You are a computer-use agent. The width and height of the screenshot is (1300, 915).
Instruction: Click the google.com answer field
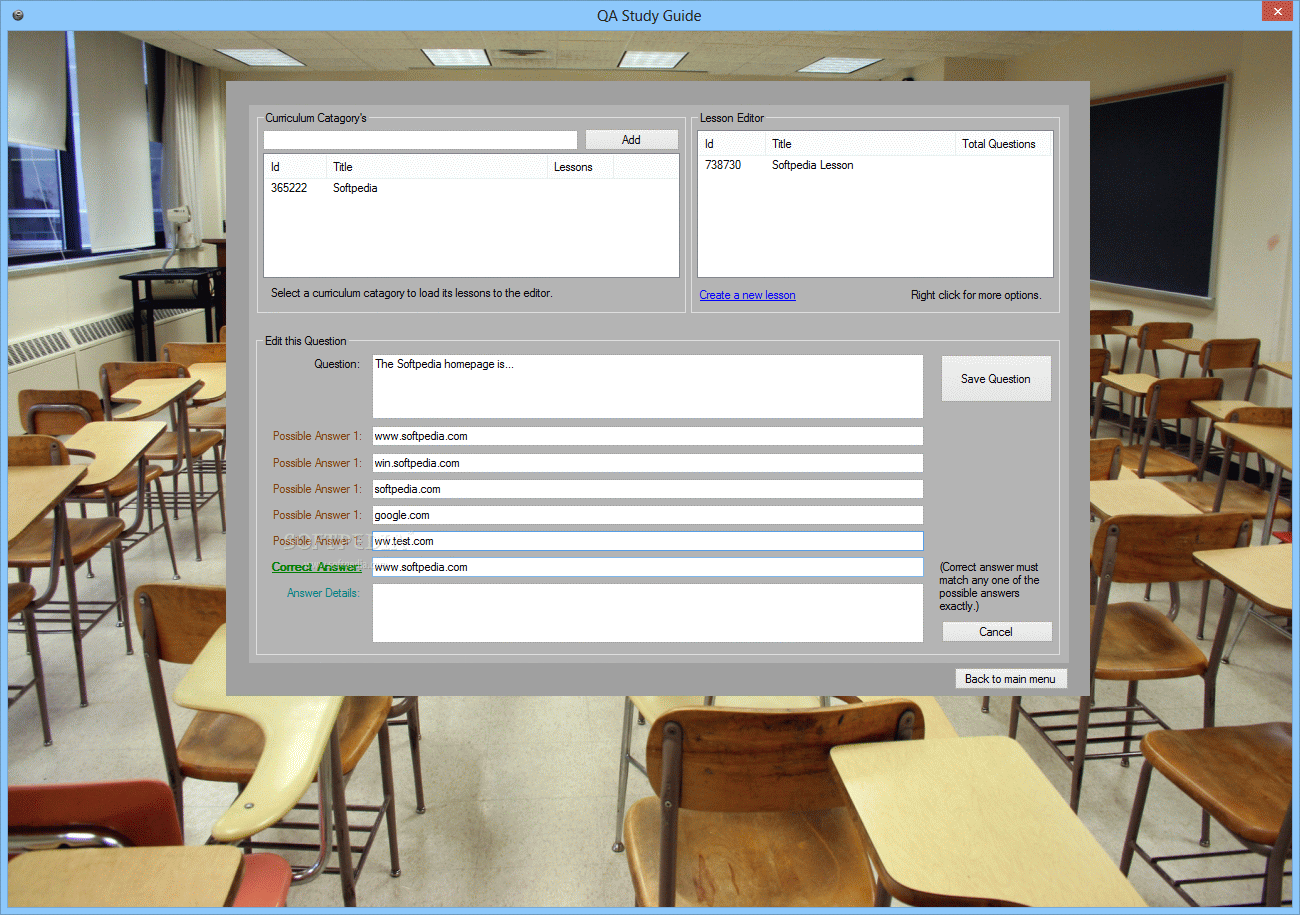pyautogui.click(x=648, y=515)
